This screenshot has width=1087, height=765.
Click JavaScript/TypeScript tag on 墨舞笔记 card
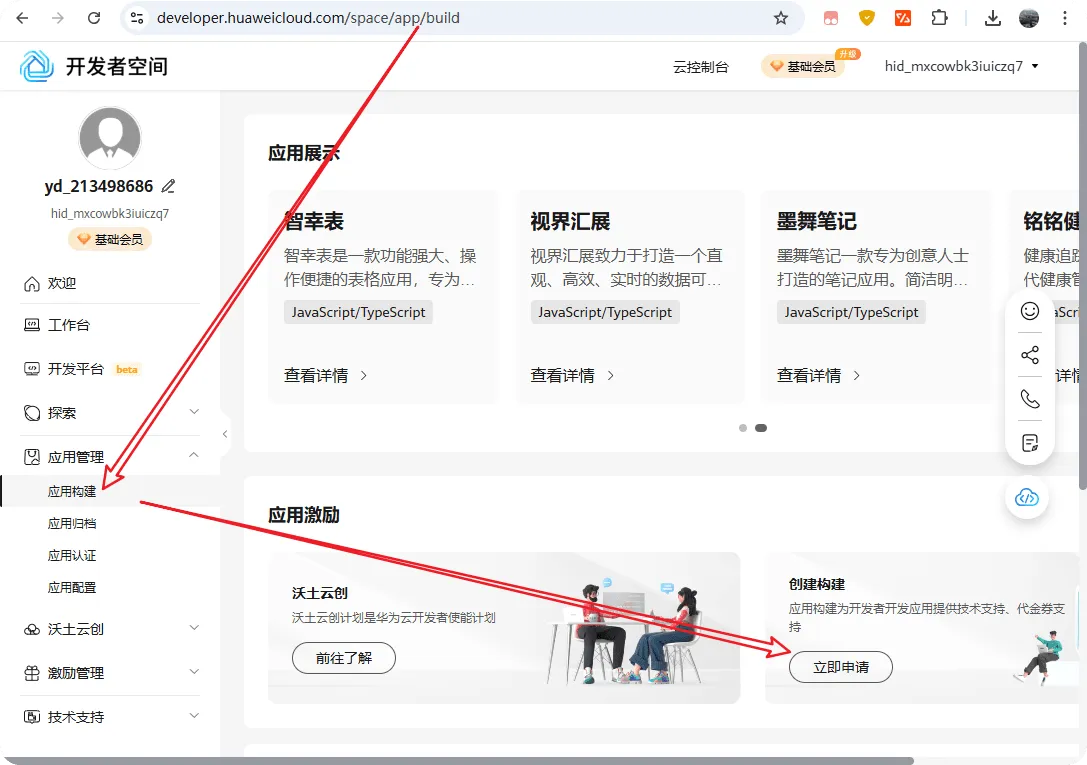coord(851,313)
